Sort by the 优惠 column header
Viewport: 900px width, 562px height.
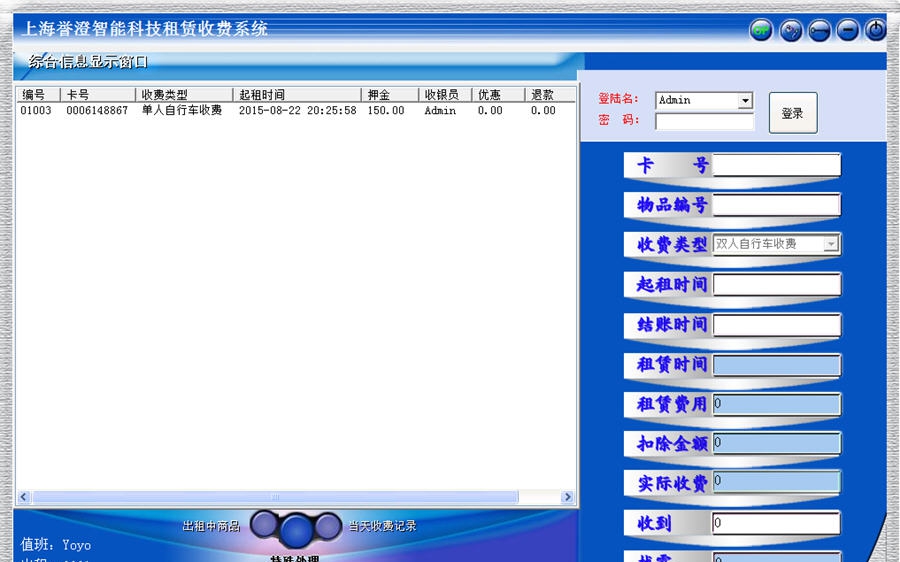tap(499, 95)
